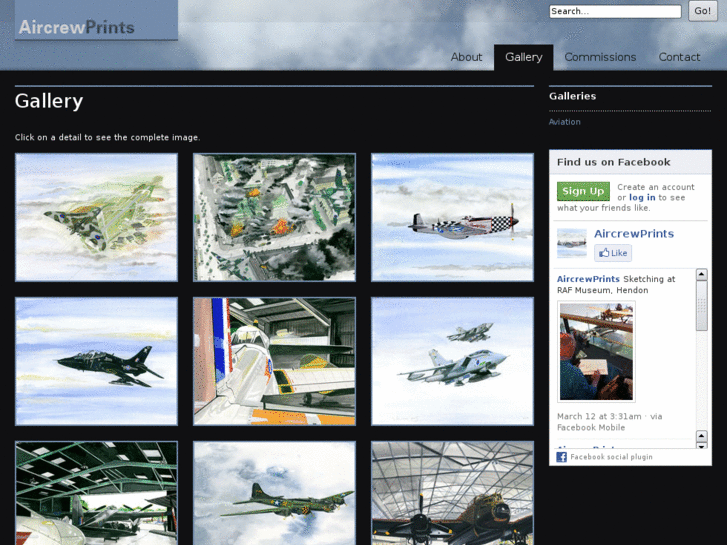Image resolution: width=727 pixels, height=545 pixels.
Task: Open the hangar aircraft tail painting thumbnail
Action: click(x=274, y=361)
